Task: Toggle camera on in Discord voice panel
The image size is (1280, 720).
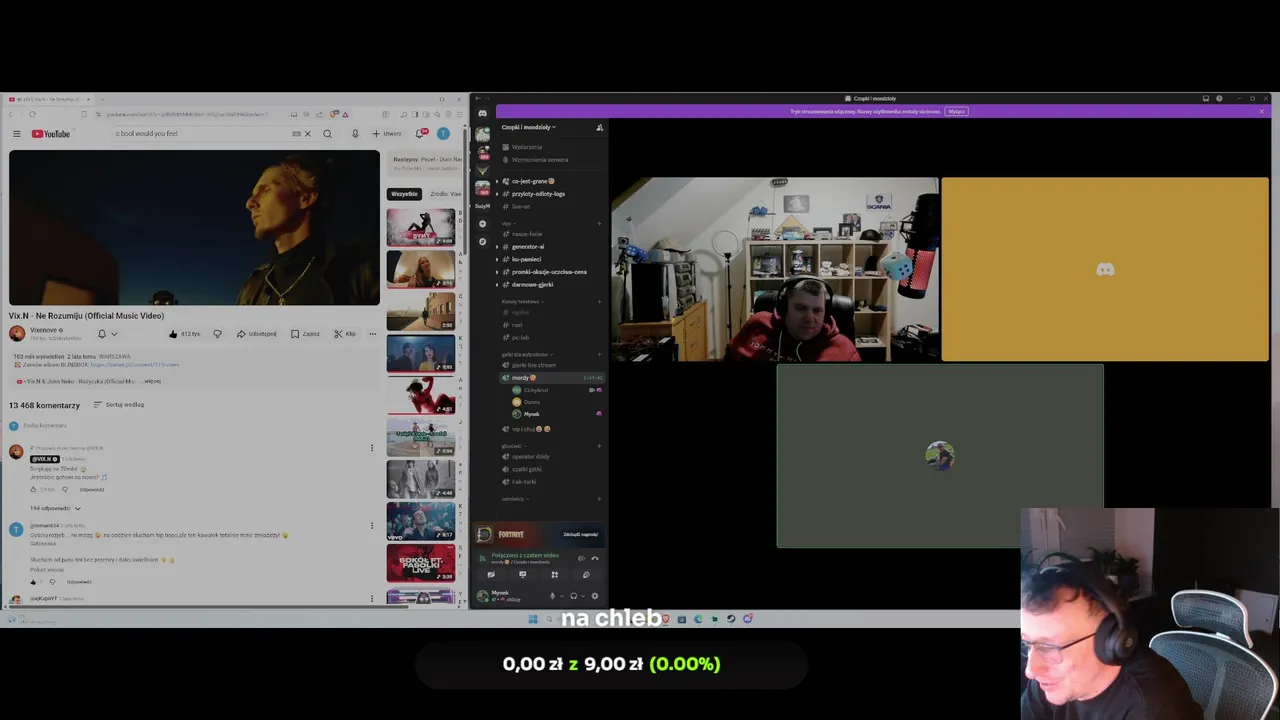Action: pyautogui.click(x=491, y=575)
